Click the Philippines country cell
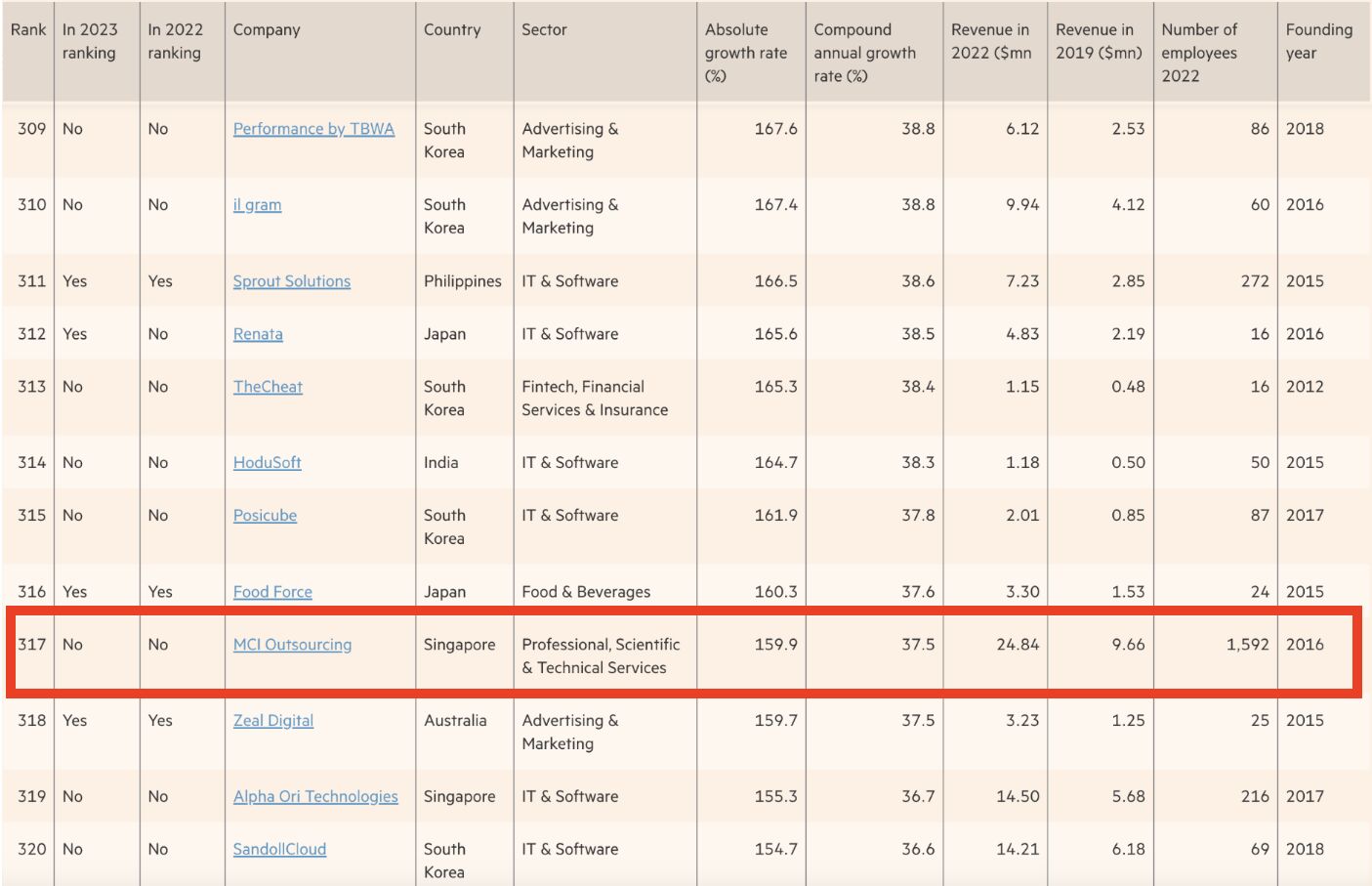This screenshot has height=886, width=1372. pos(463,281)
